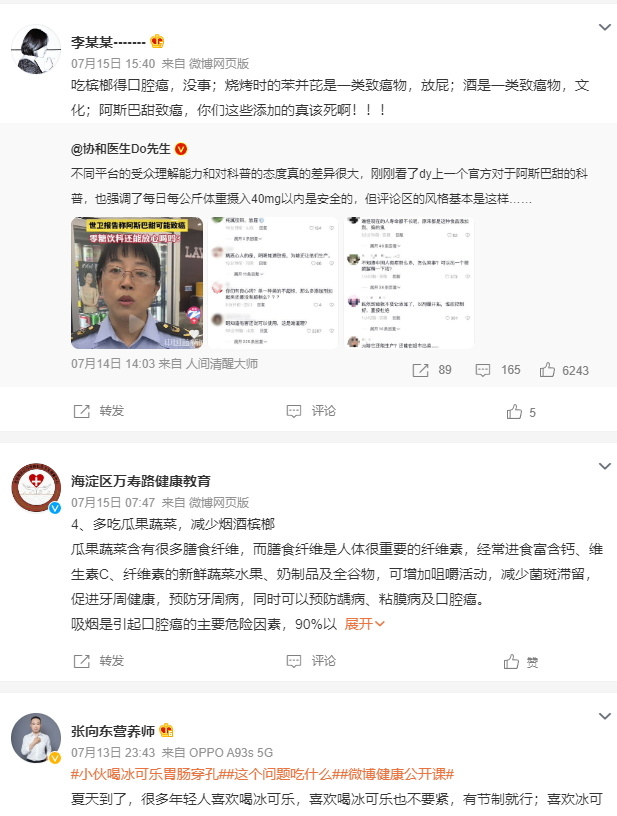Open 李某某 user avatar
The width and height of the screenshot is (617, 816).
36,49
